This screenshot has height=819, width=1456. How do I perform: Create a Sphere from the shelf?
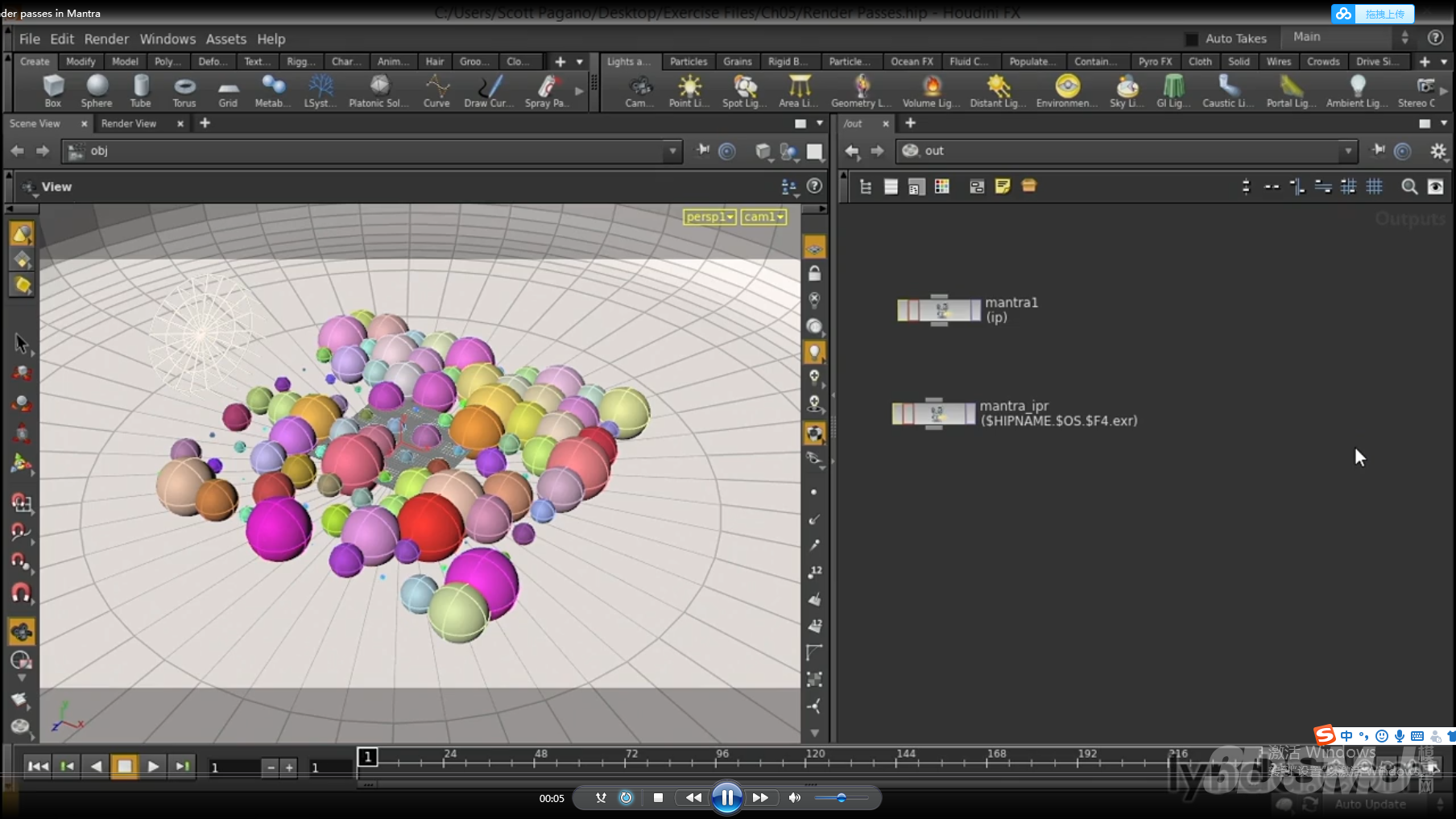coord(97,90)
